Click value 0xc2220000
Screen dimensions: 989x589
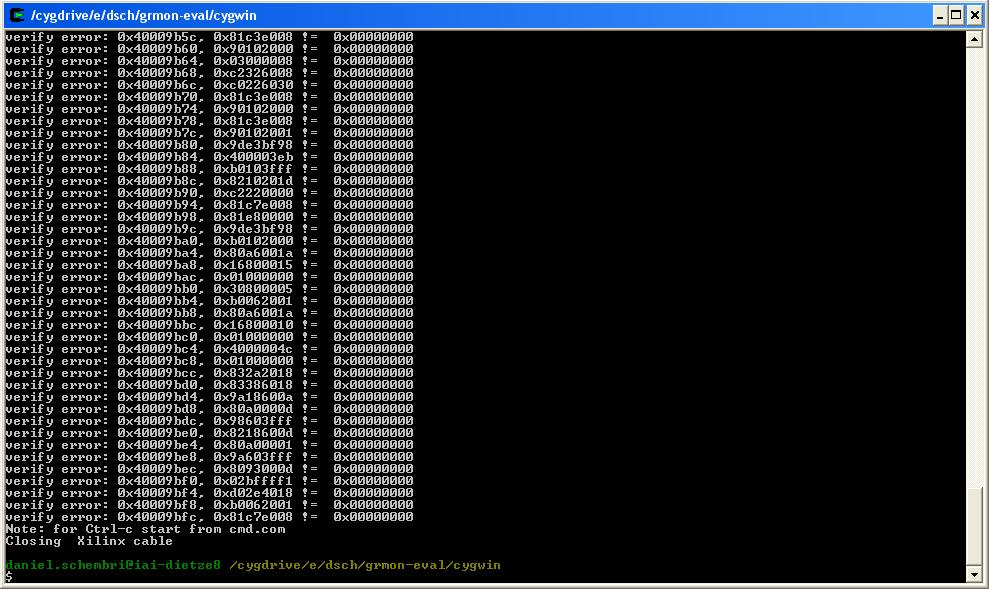click(x=254, y=193)
